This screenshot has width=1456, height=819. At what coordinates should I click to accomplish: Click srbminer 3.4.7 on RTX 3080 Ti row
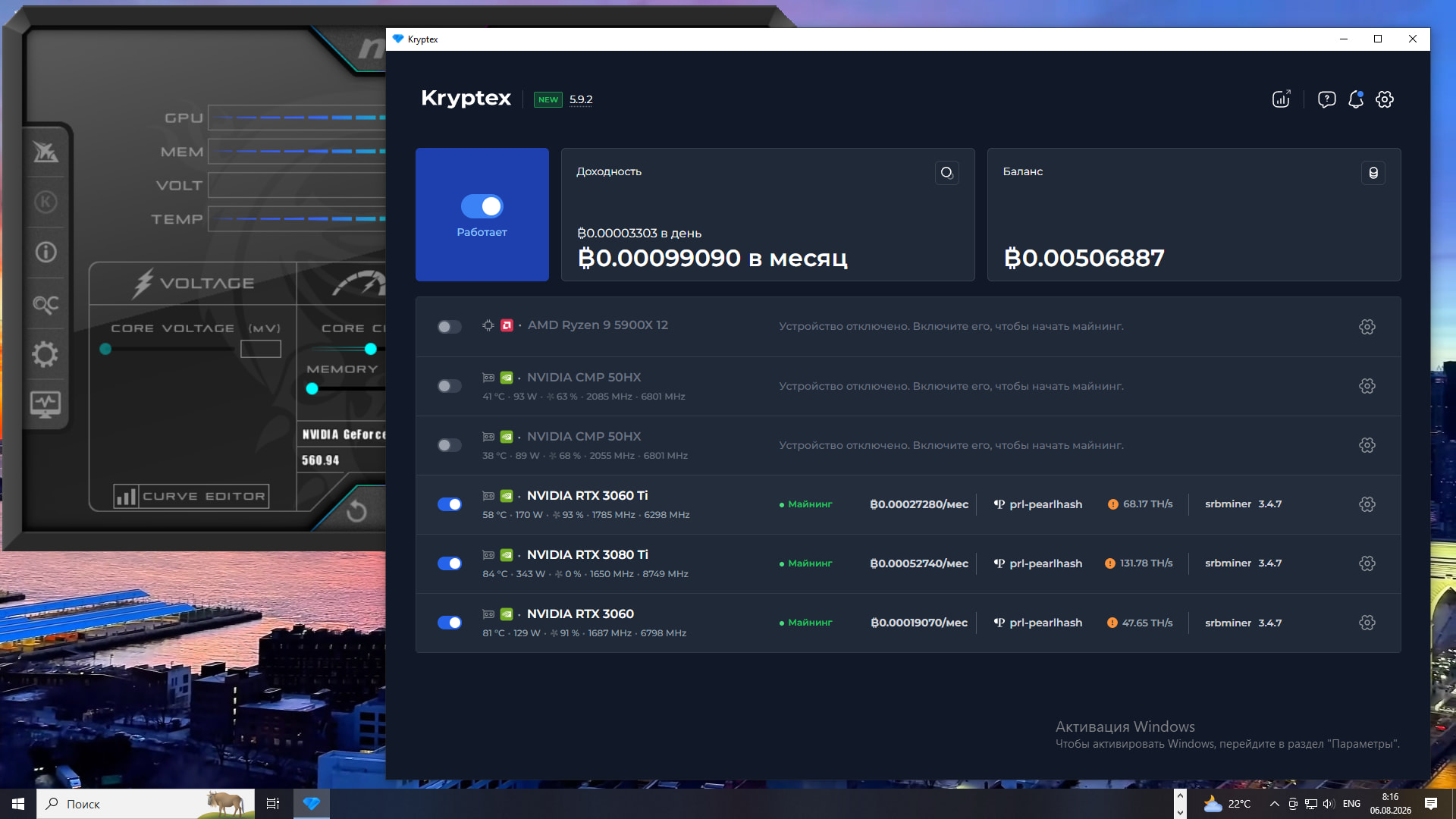[x=1244, y=563]
